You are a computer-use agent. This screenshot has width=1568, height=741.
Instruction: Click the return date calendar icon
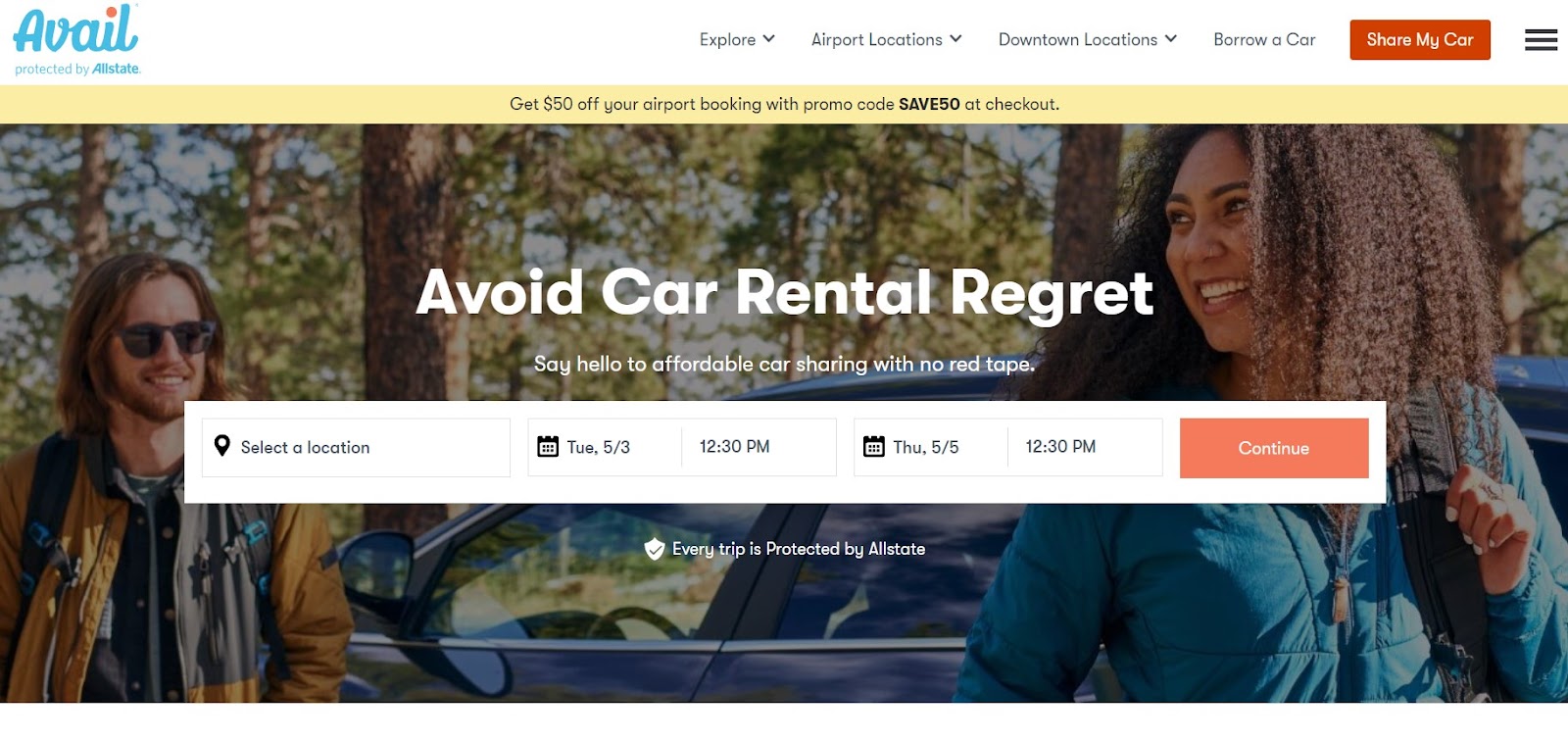(x=873, y=446)
